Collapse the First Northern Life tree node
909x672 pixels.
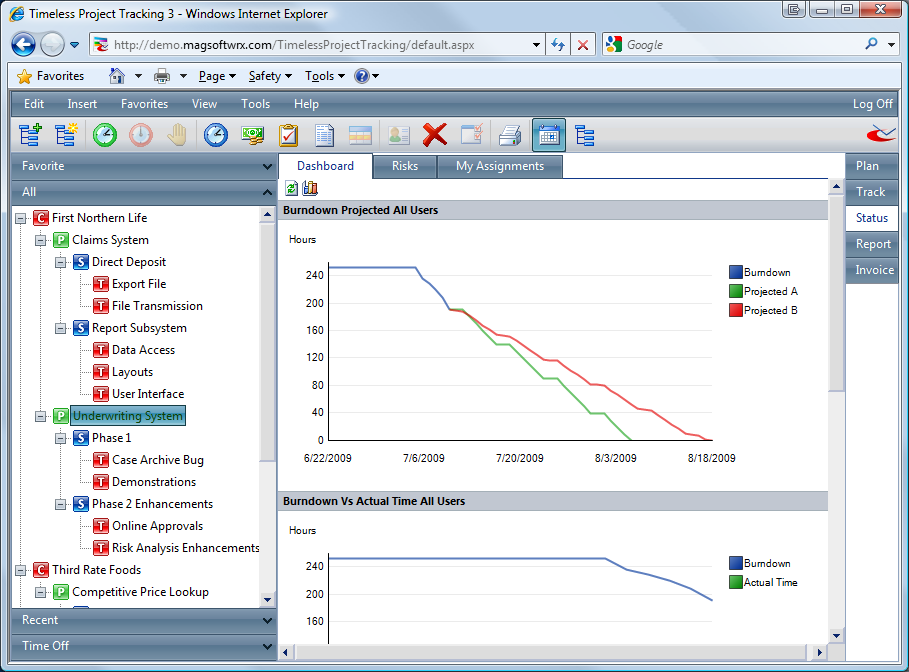tap(21, 219)
